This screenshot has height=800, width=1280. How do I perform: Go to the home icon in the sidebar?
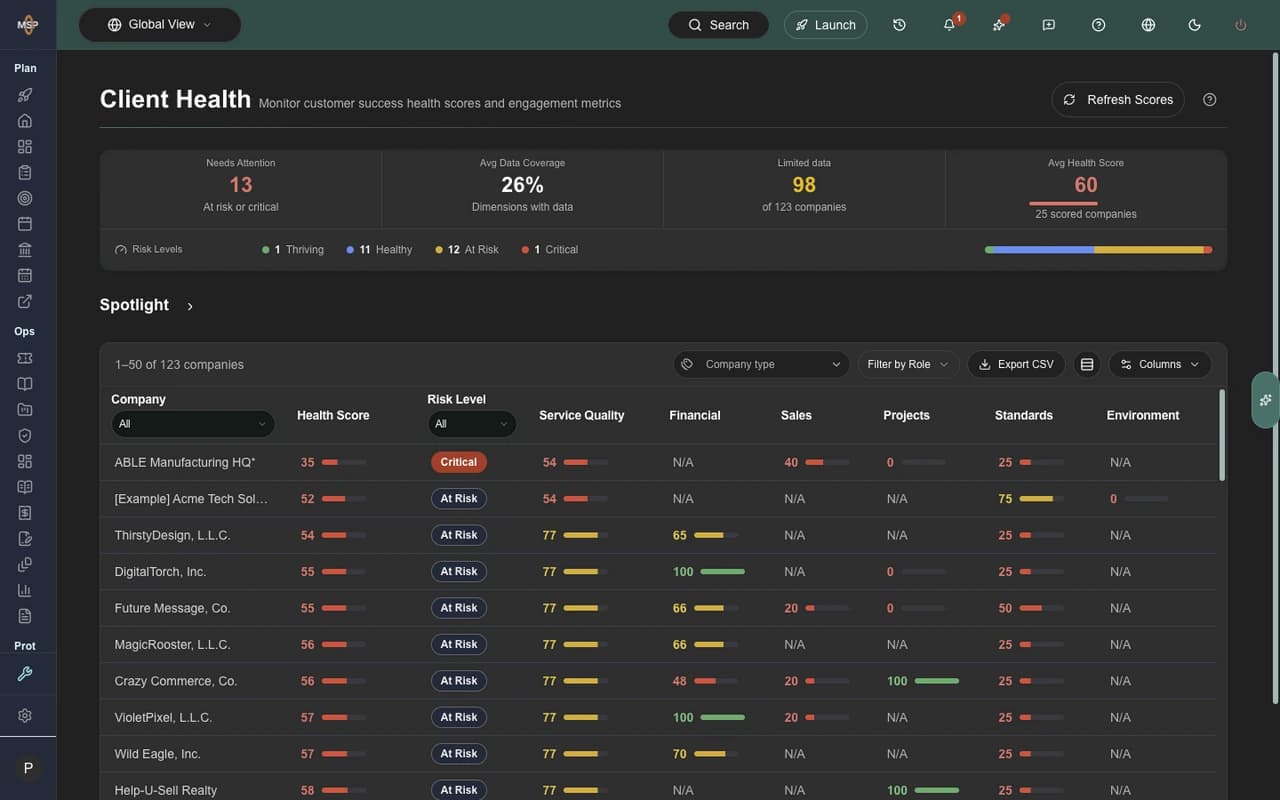point(25,121)
